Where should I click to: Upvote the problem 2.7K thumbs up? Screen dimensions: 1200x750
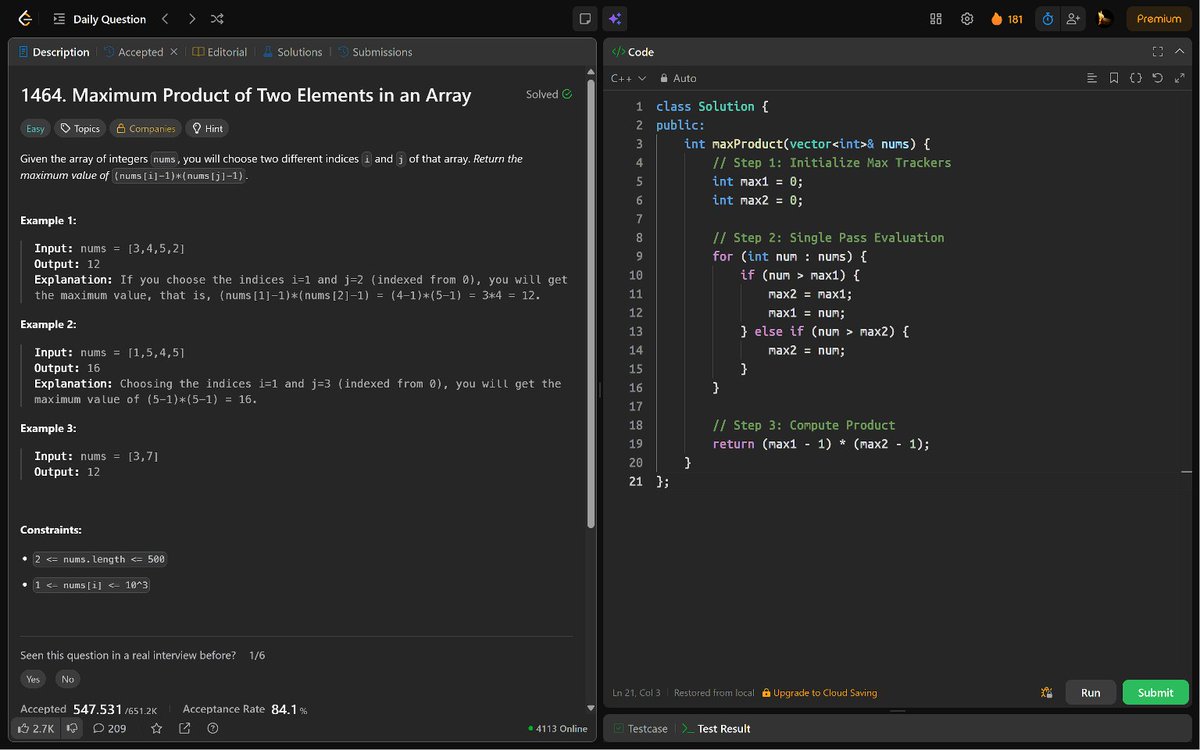point(36,728)
